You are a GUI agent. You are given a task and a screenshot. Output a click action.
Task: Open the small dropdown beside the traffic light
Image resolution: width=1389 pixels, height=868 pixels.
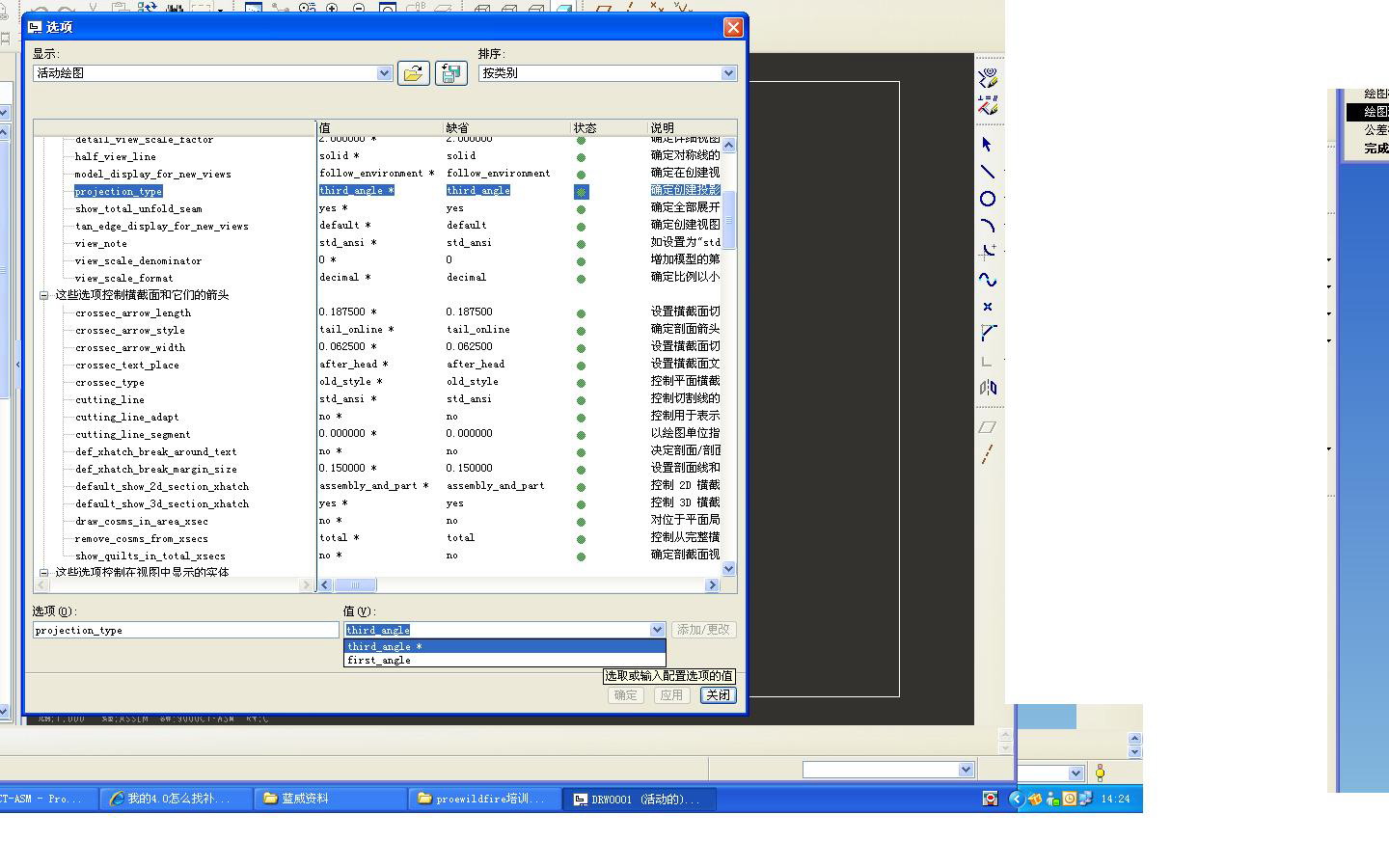(x=1076, y=773)
